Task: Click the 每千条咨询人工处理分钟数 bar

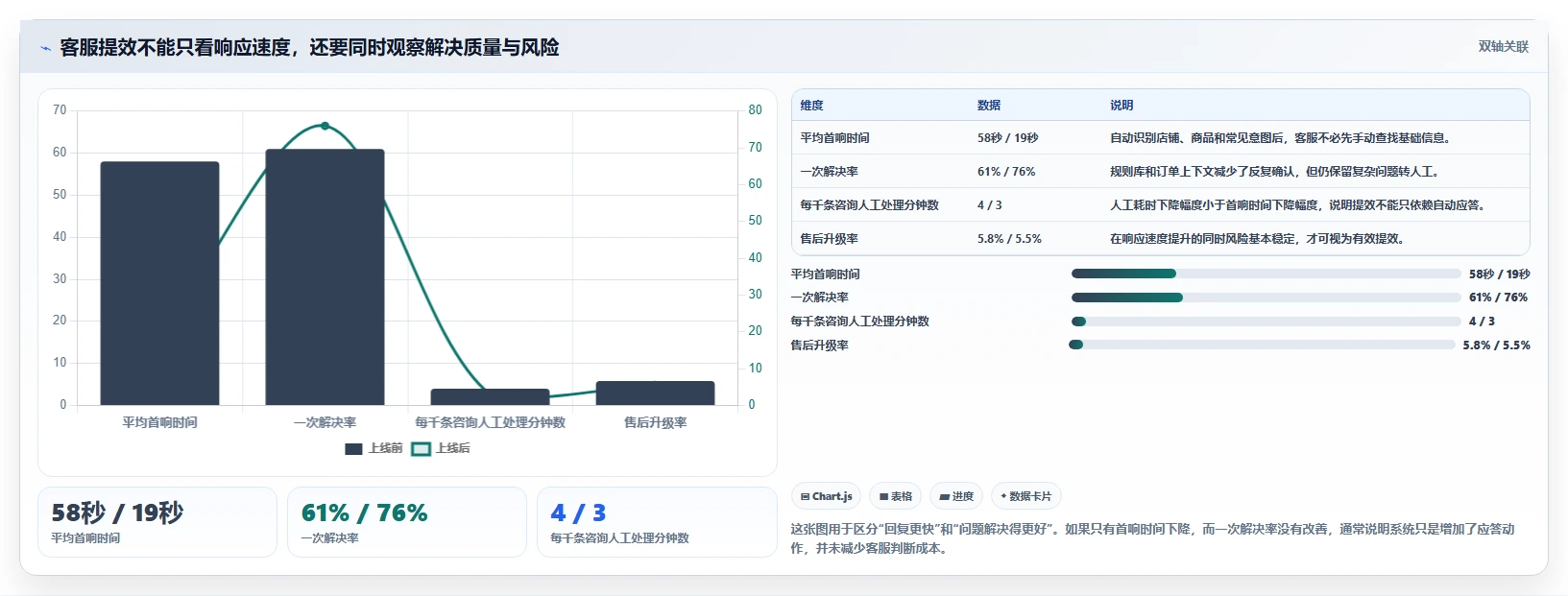Action: tap(490, 396)
